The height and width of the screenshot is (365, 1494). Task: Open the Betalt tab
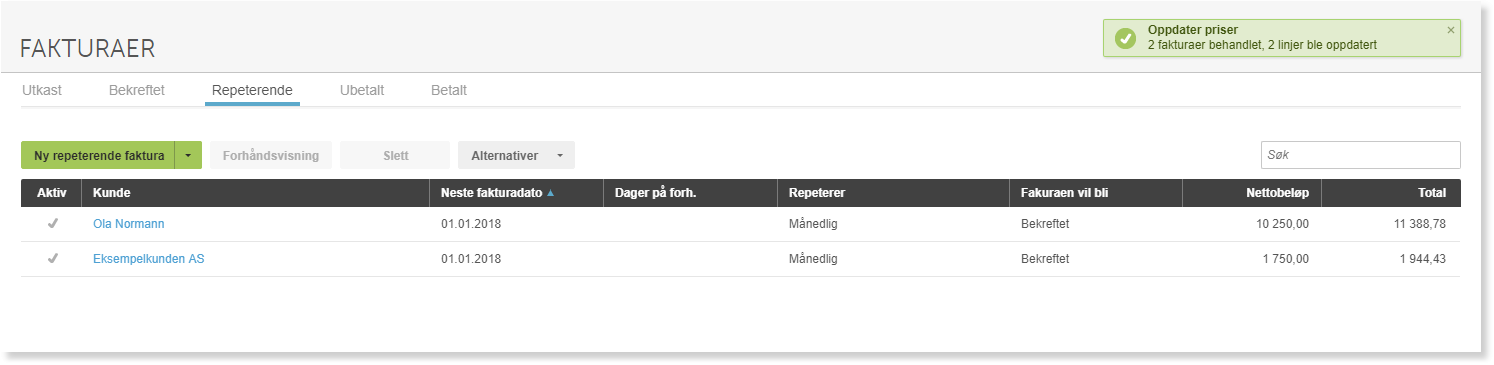click(449, 90)
